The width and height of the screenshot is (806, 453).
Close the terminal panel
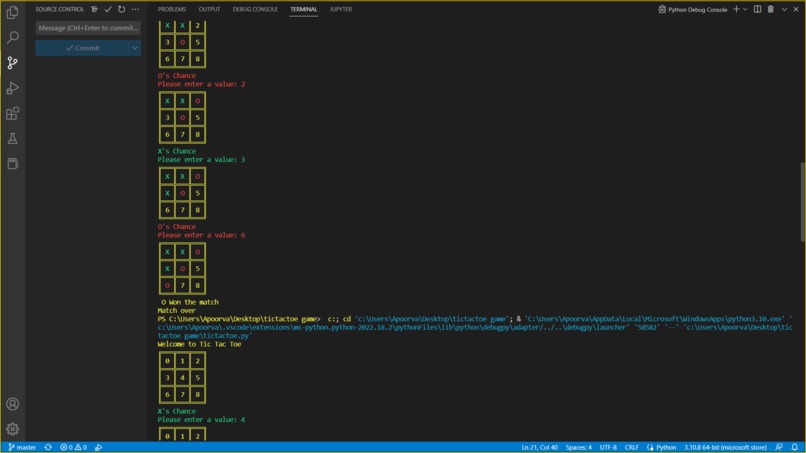tap(796, 9)
